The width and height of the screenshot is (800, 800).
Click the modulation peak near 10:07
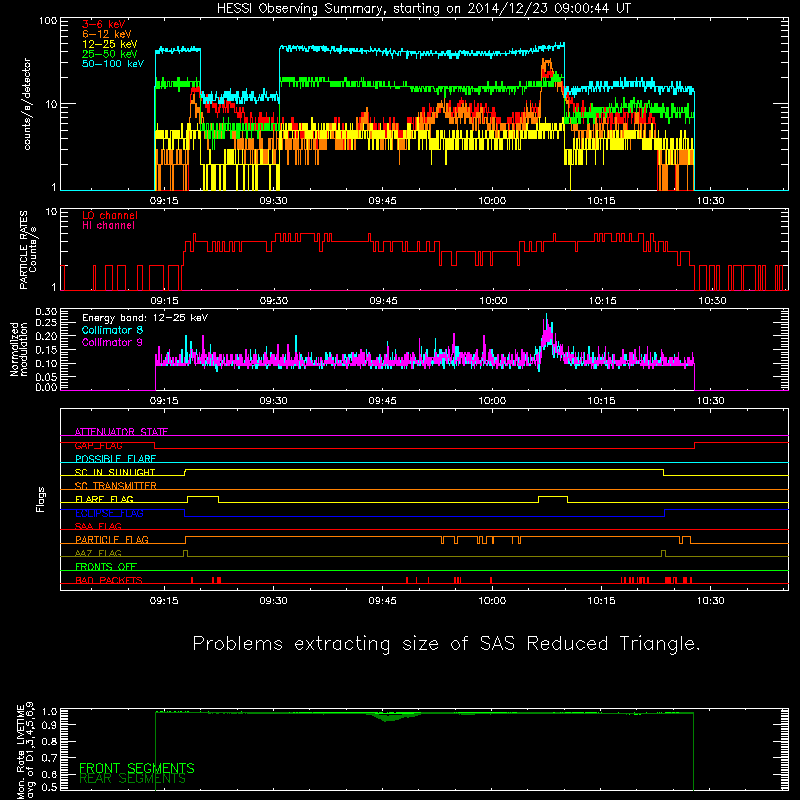click(547, 332)
